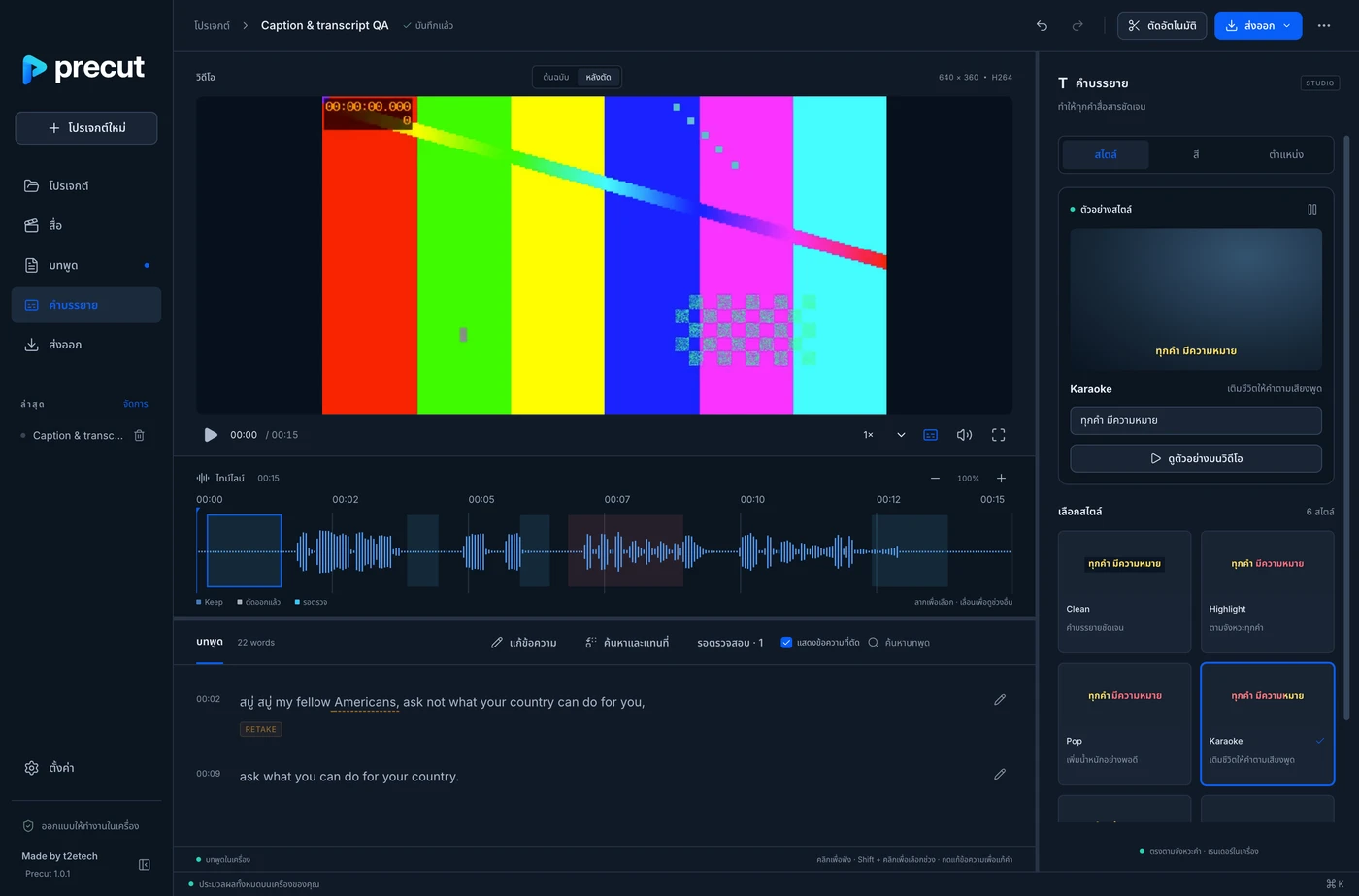
Task: Choose the Clean caption style card
Action: point(1124,592)
